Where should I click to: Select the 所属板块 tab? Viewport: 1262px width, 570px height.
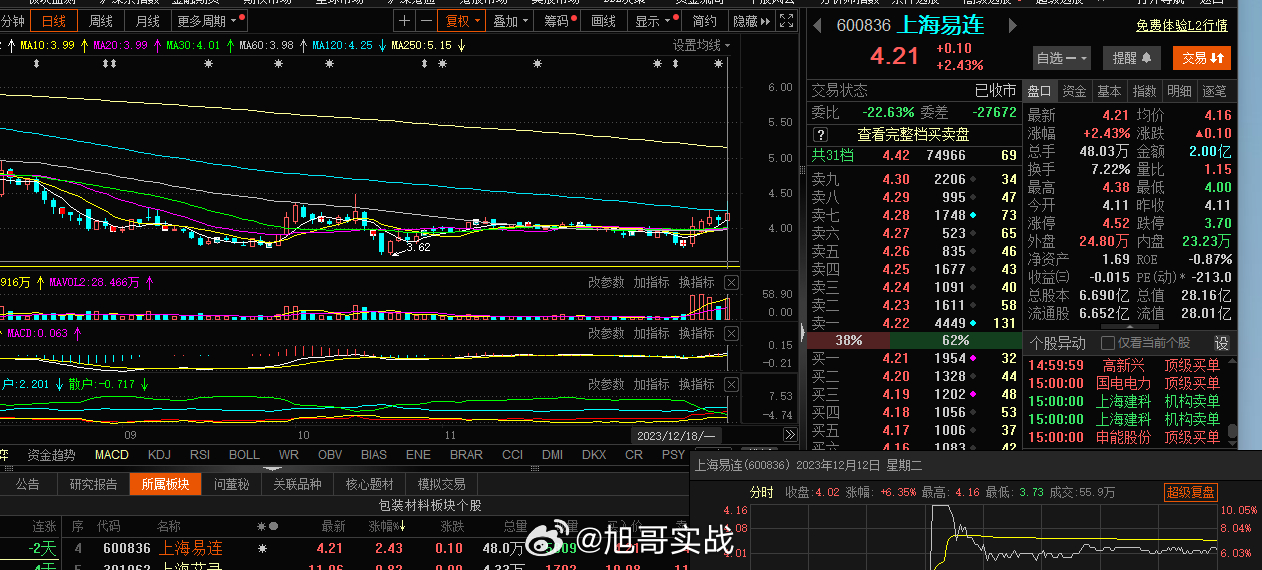(165, 484)
